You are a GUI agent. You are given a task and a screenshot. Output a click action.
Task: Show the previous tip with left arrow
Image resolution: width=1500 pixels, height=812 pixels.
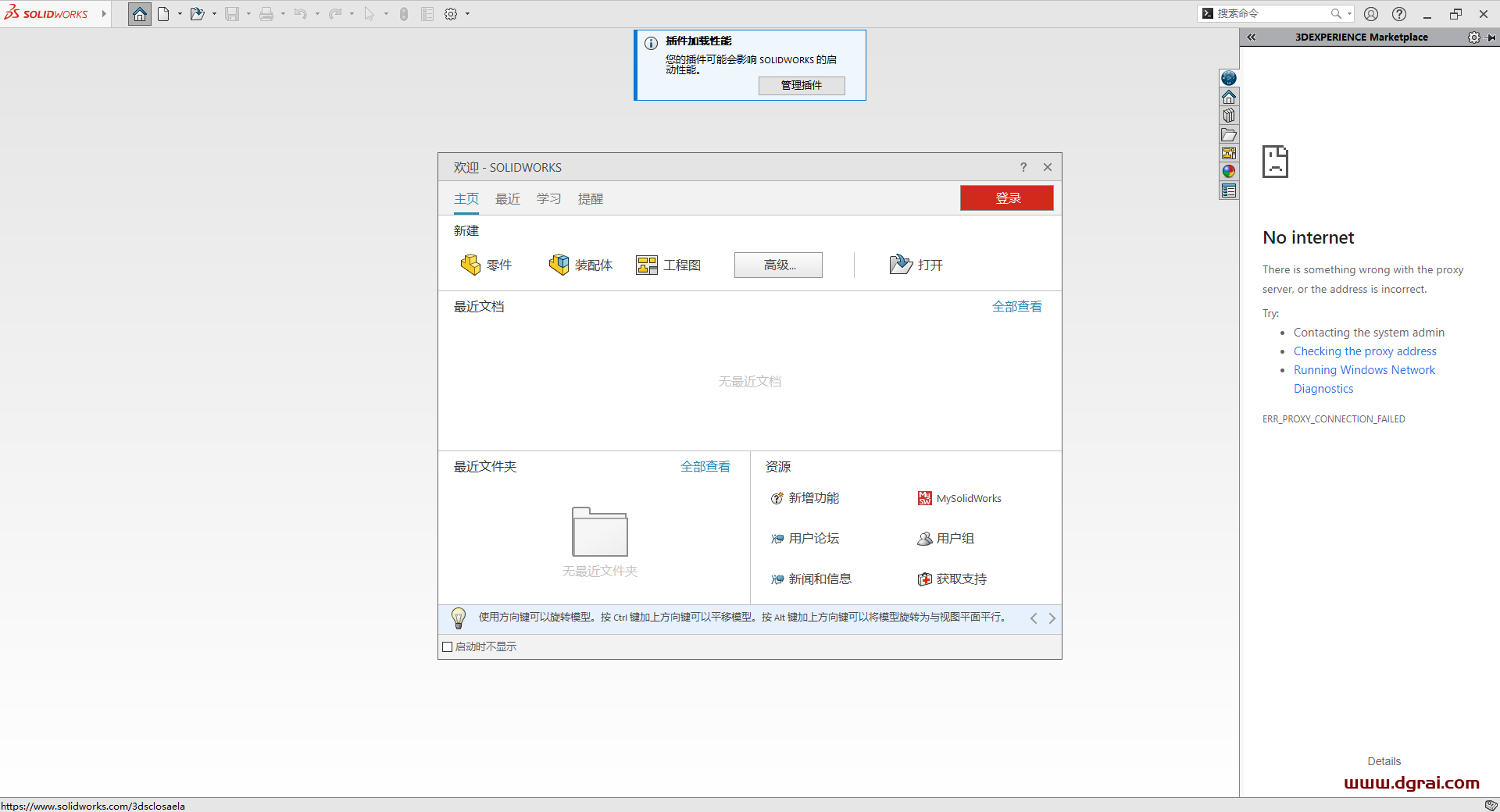[1034, 618]
